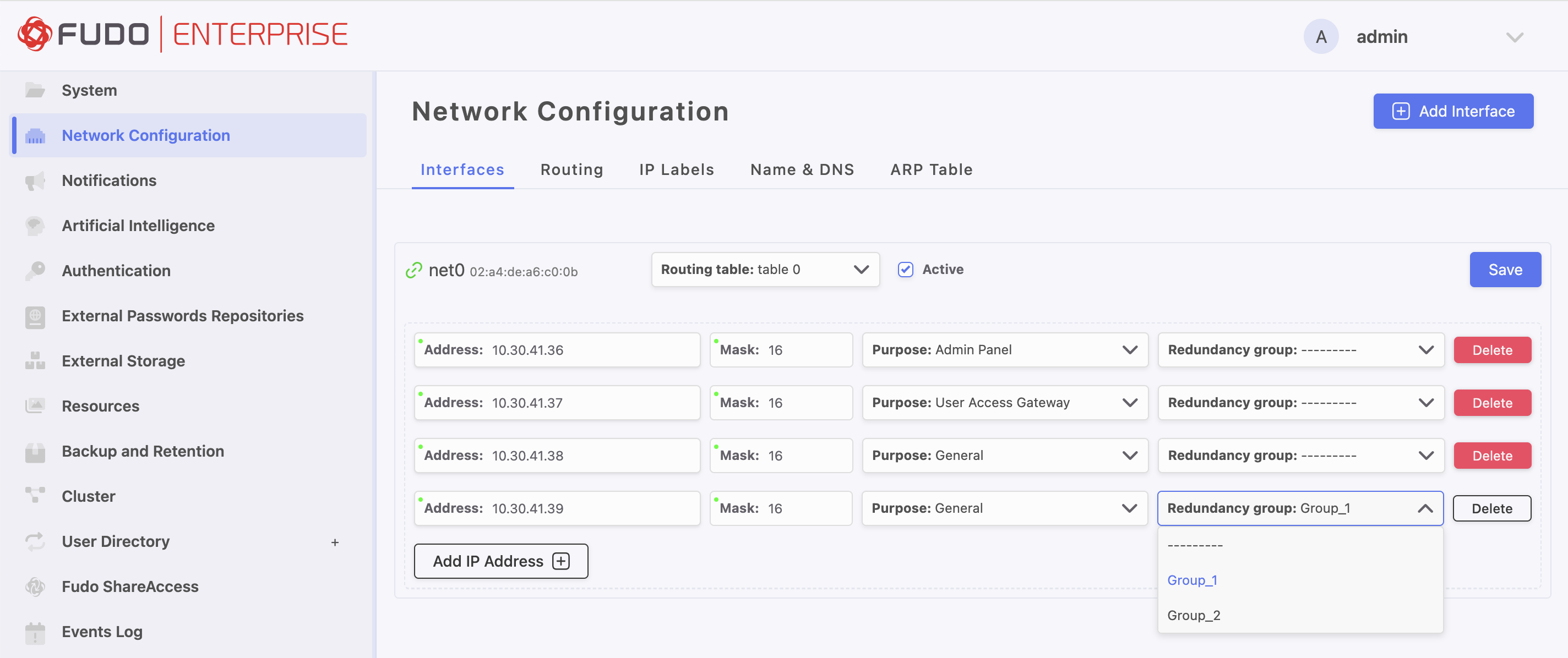Image resolution: width=1568 pixels, height=658 pixels.
Task: Click the Mask field for 10.30.41.39
Action: (781, 508)
